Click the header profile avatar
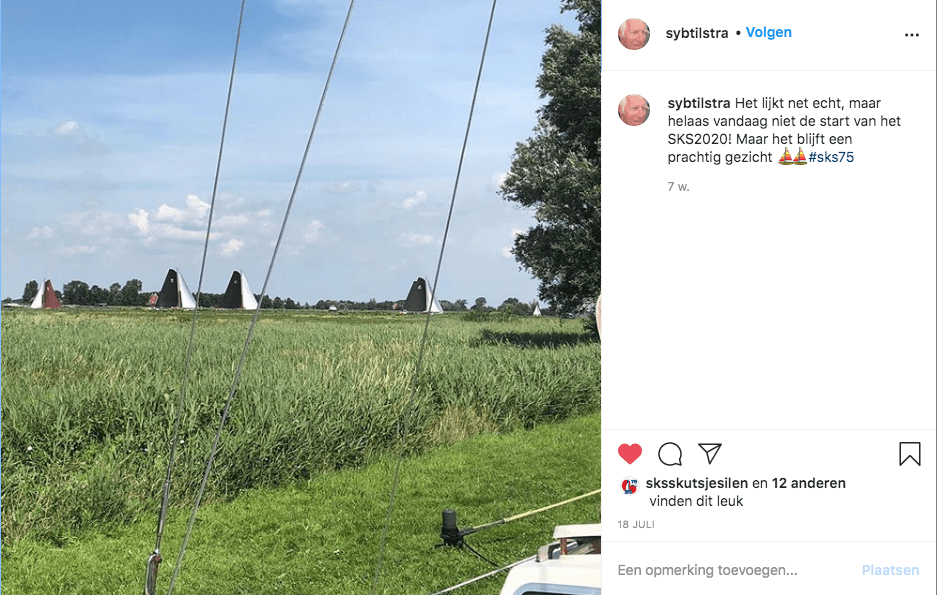The height and width of the screenshot is (595, 937). click(633, 34)
